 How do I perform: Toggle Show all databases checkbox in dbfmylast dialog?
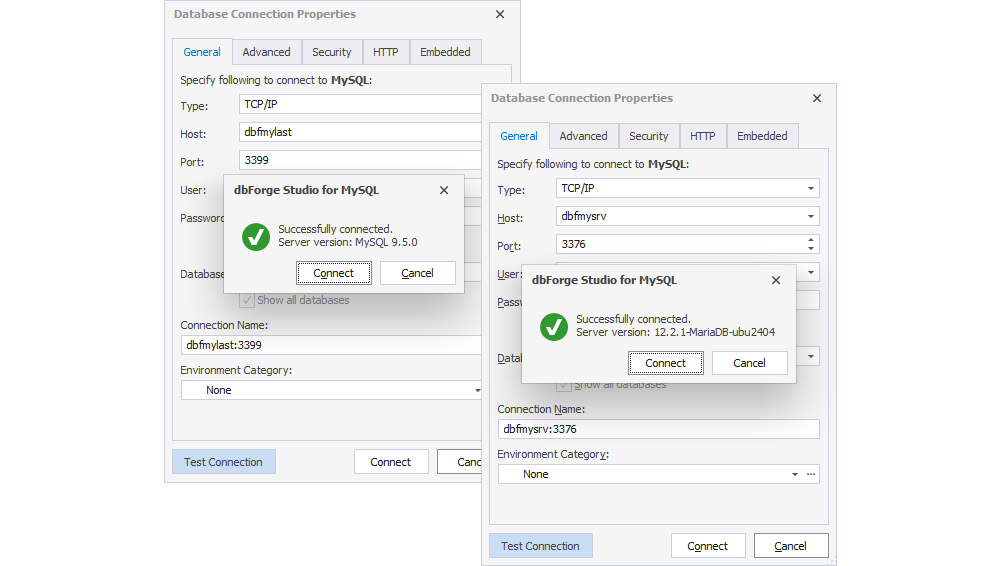pos(246,300)
